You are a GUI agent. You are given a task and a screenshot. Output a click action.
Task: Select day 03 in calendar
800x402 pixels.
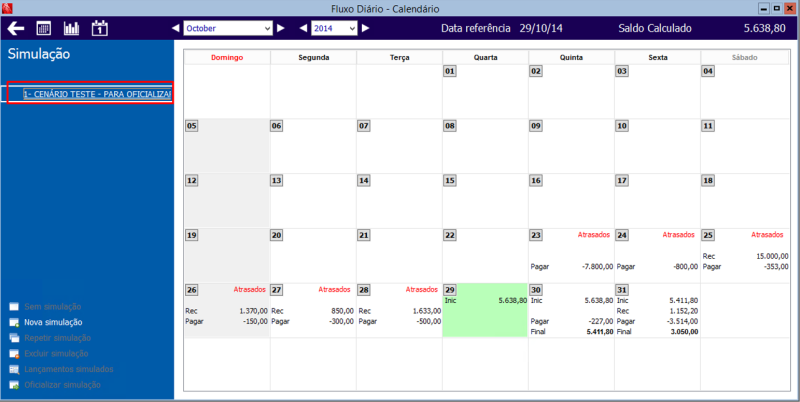point(621,71)
